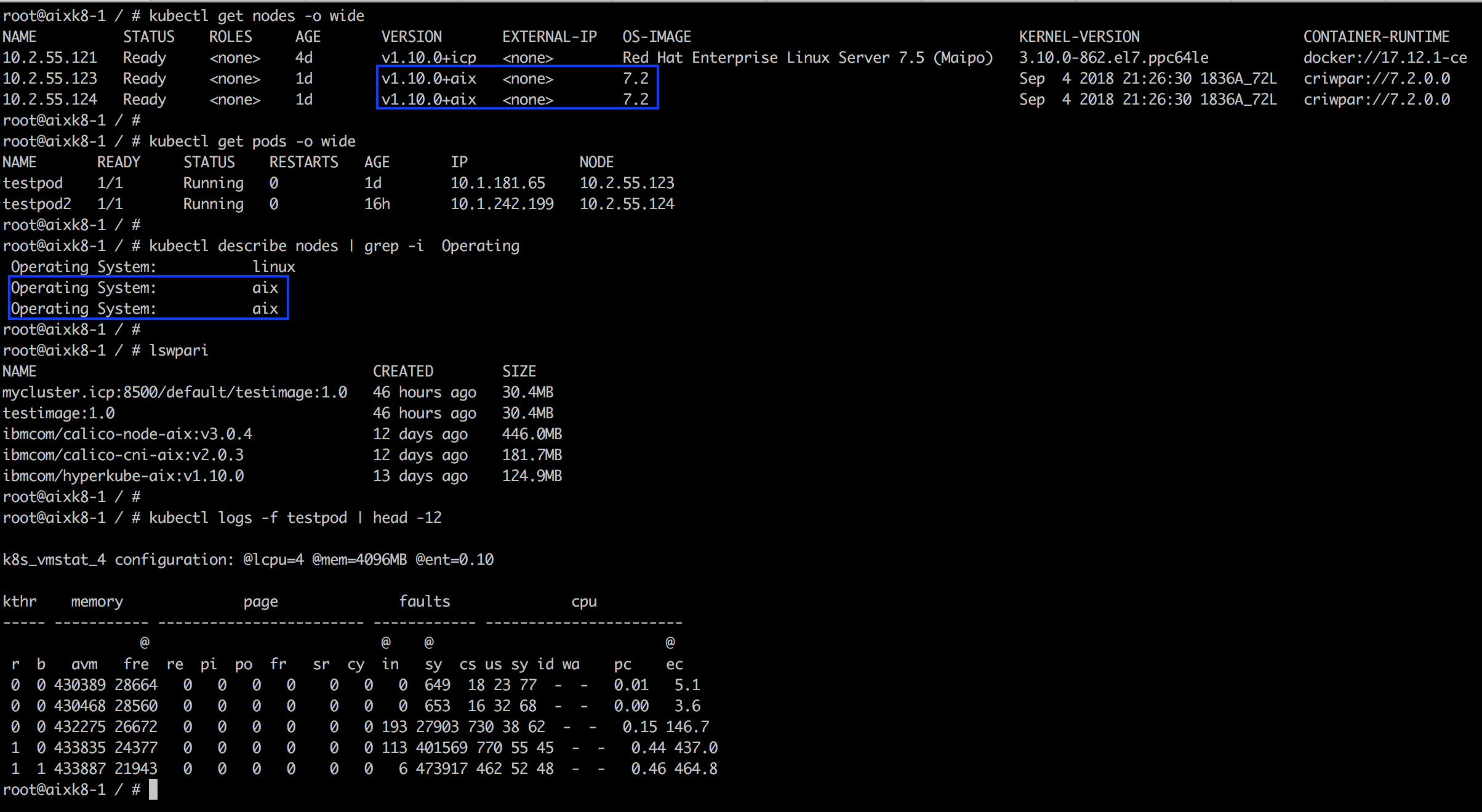Click the highlighted v1.10.0+aix version box
Image resolution: width=1482 pixels, height=812 pixels.
pos(518,88)
